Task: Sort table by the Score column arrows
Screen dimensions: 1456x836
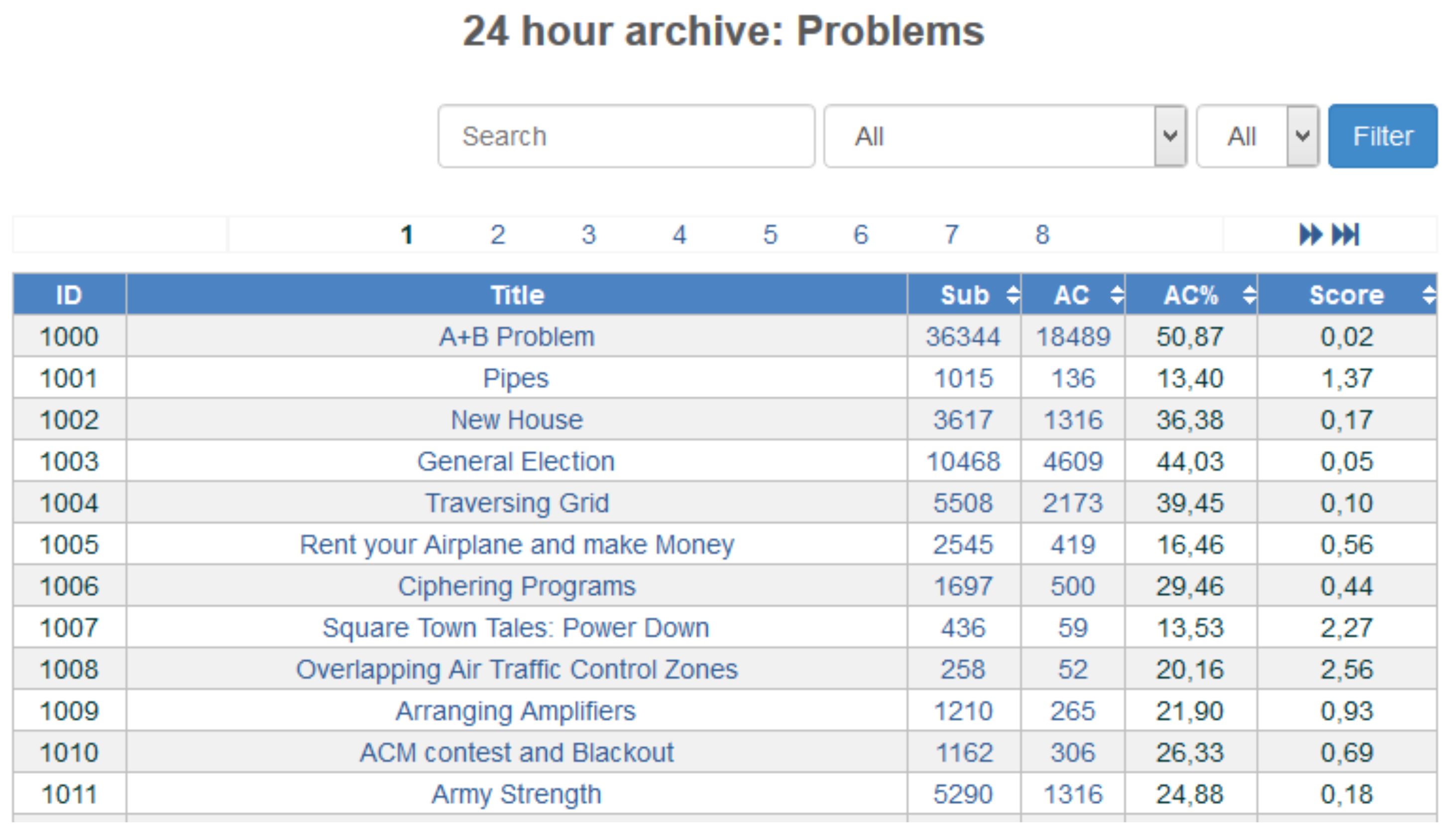Action: pyautogui.click(x=1429, y=295)
